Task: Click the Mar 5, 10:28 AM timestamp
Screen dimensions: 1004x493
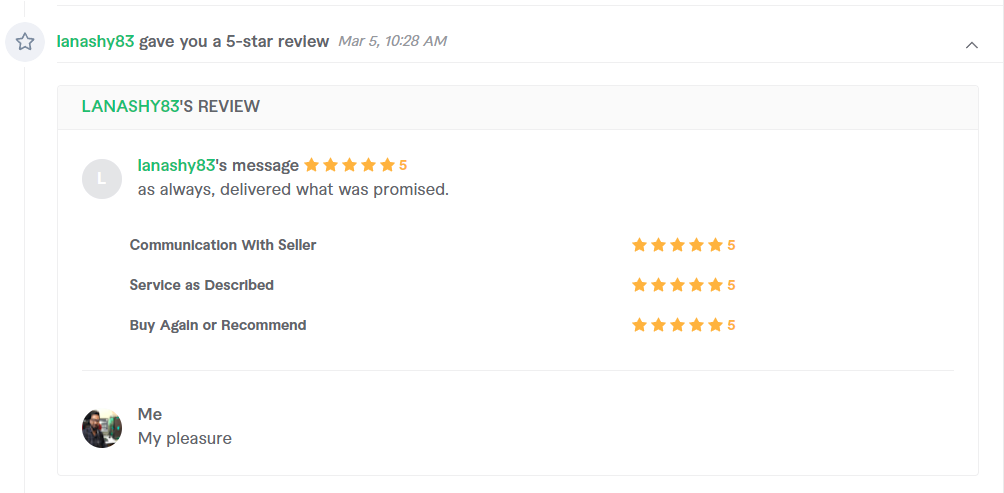Action: 392,42
